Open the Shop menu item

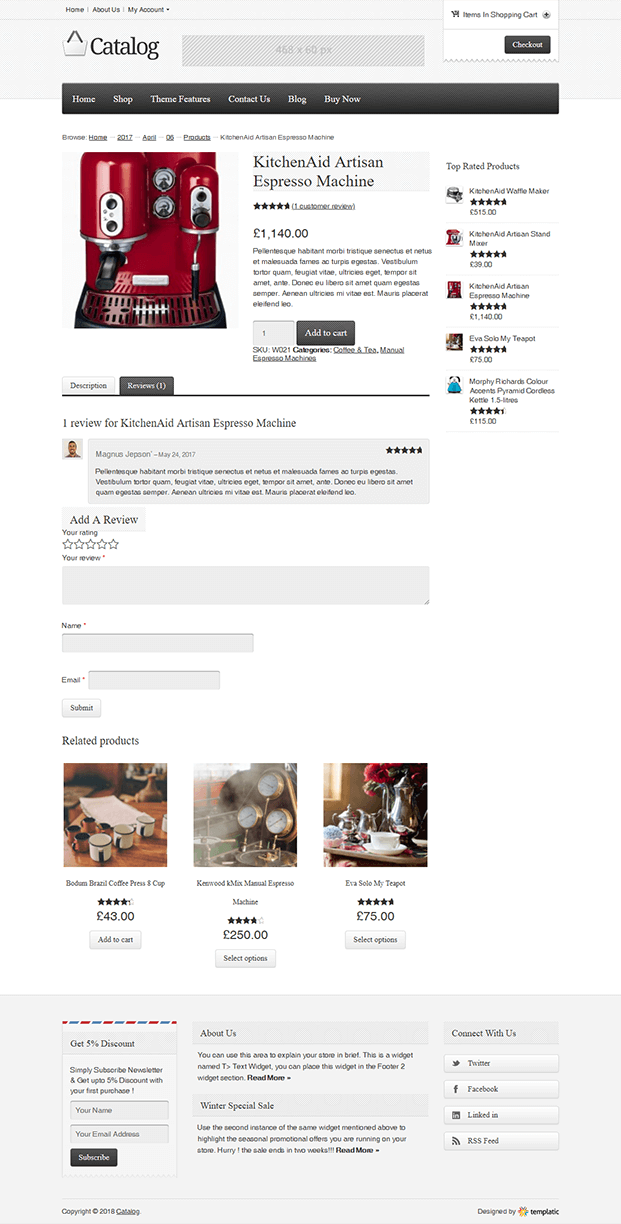[x=123, y=99]
